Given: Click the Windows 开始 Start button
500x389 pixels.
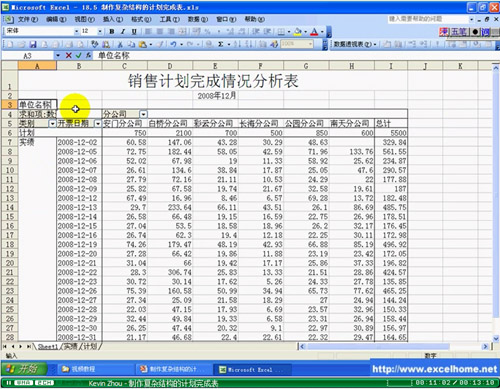Looking at the screenshot, I should (x=23, y=369).
